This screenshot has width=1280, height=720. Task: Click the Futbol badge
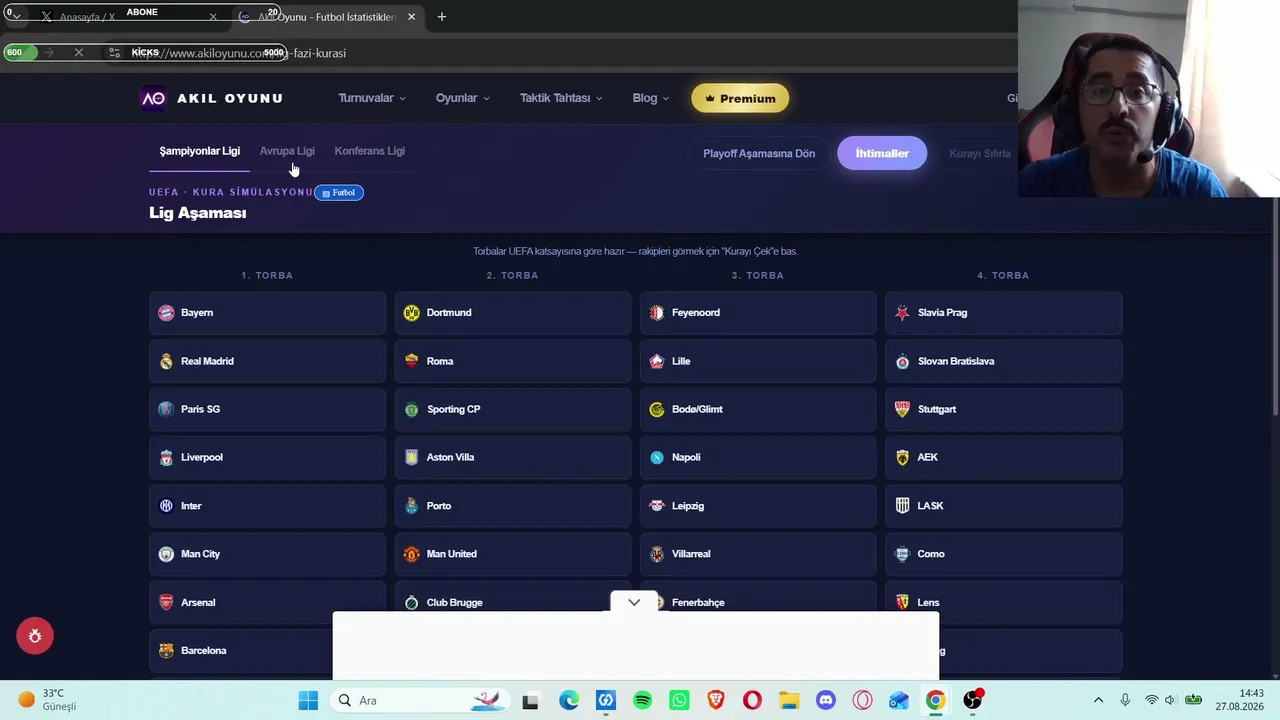tap(339, 192)
